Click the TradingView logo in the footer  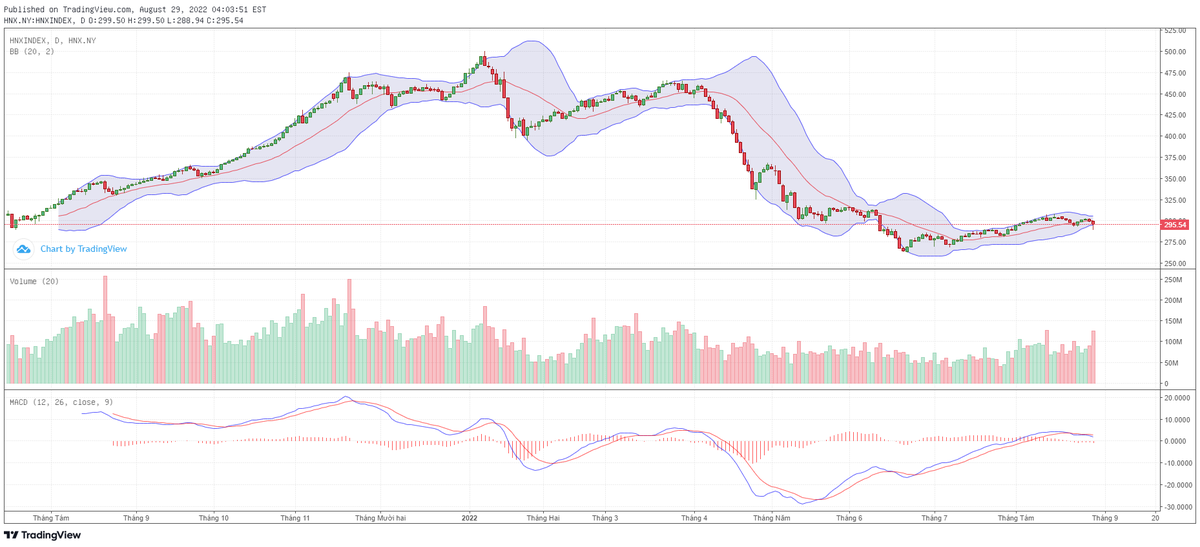tap(44, 535)
